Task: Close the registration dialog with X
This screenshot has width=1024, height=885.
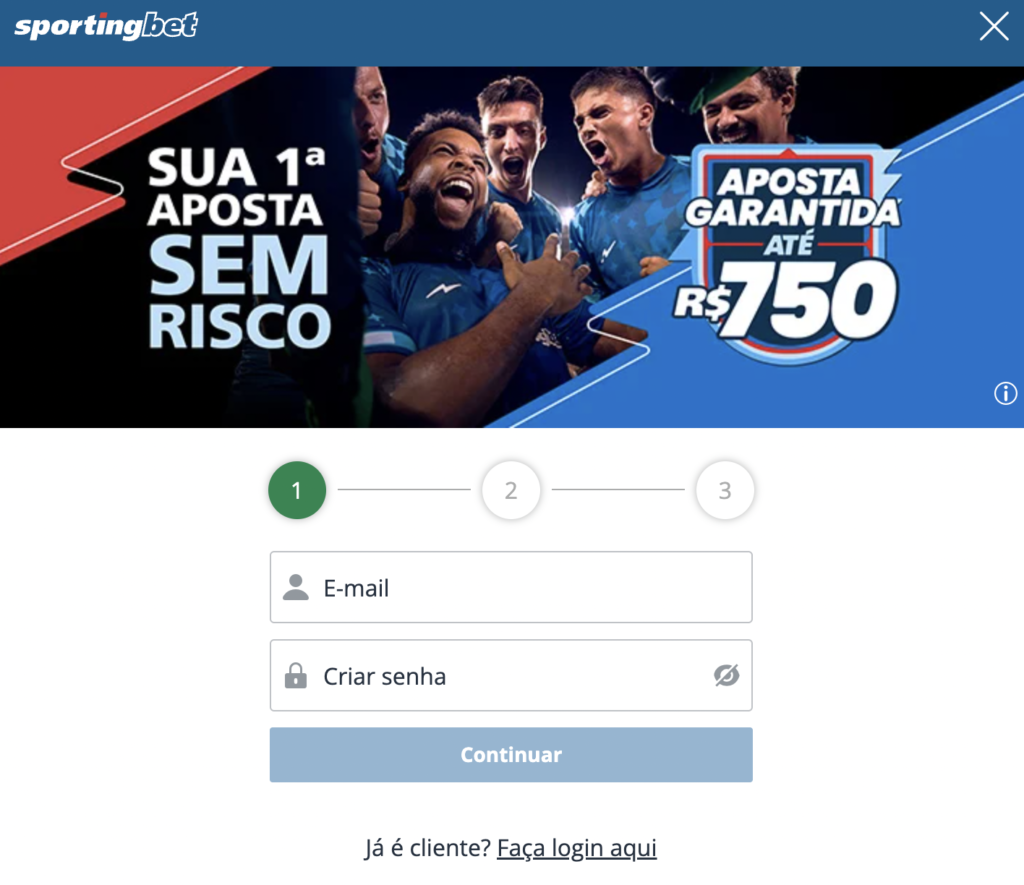Action: click(993, 27)
